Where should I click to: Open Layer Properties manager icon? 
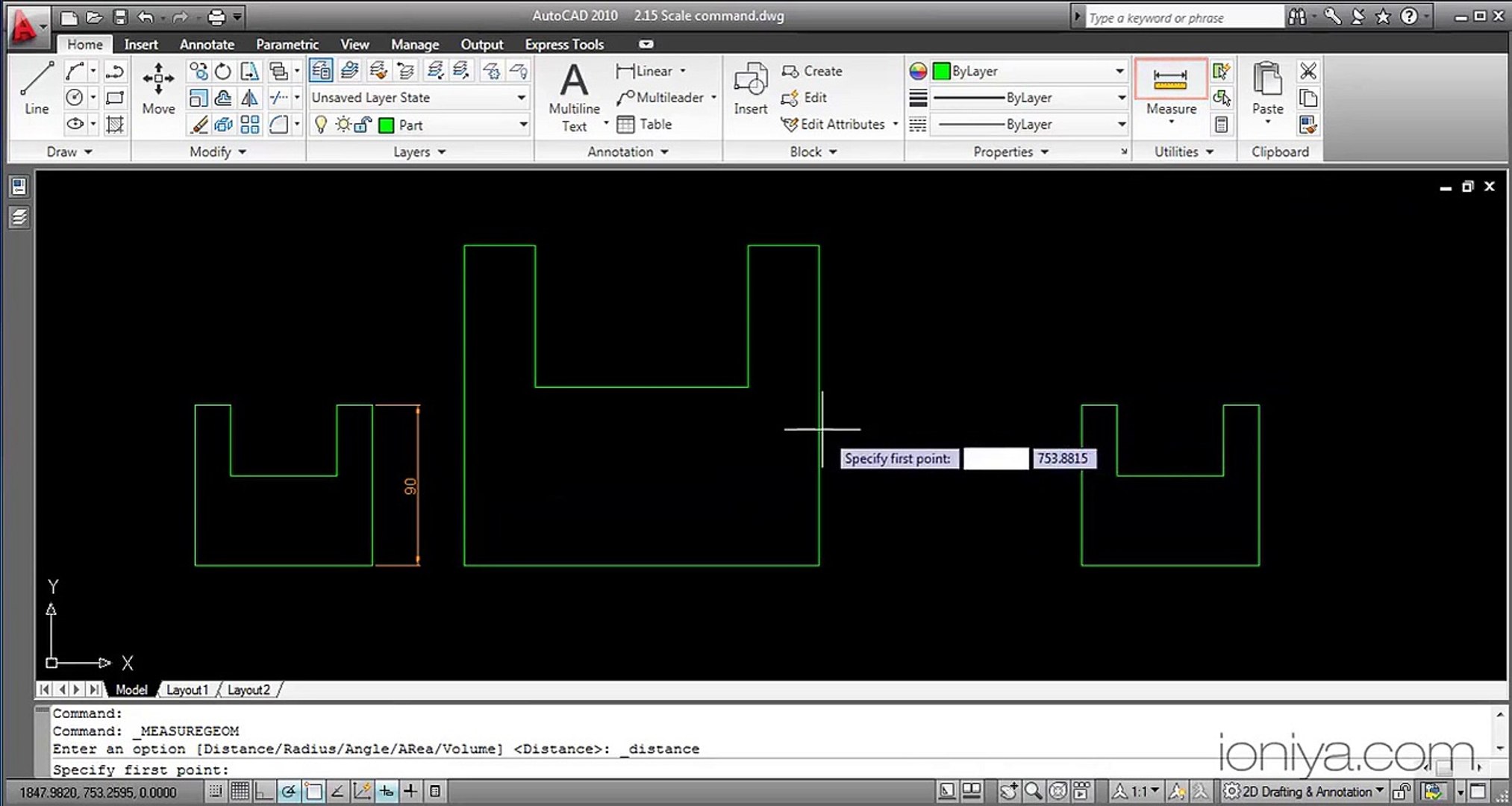(x=321, y=71)
